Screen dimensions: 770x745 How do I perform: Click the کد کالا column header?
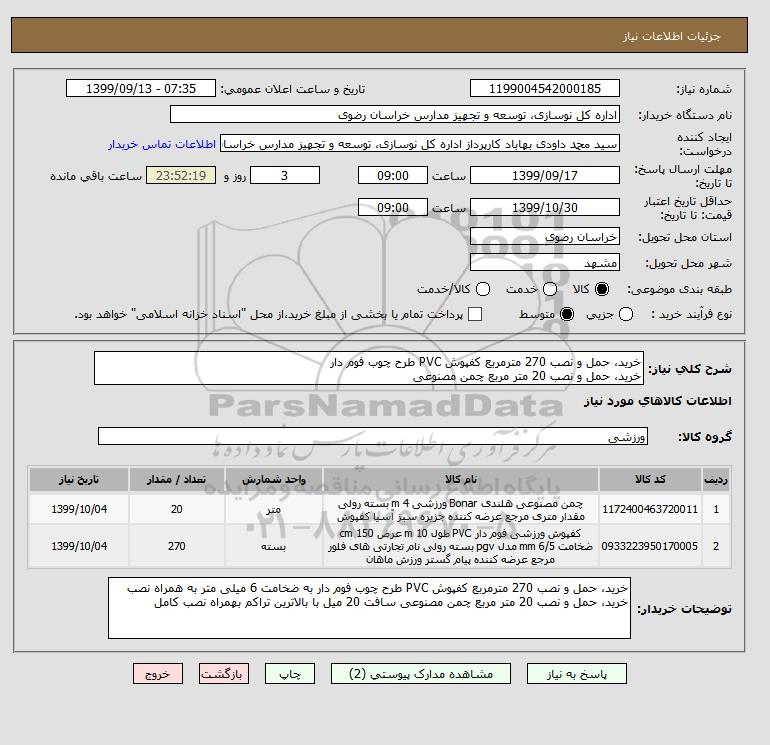tap(650, 479)
